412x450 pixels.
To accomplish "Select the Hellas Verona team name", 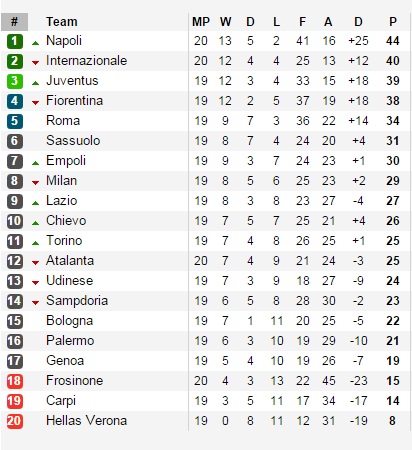I will pos(86,421).
